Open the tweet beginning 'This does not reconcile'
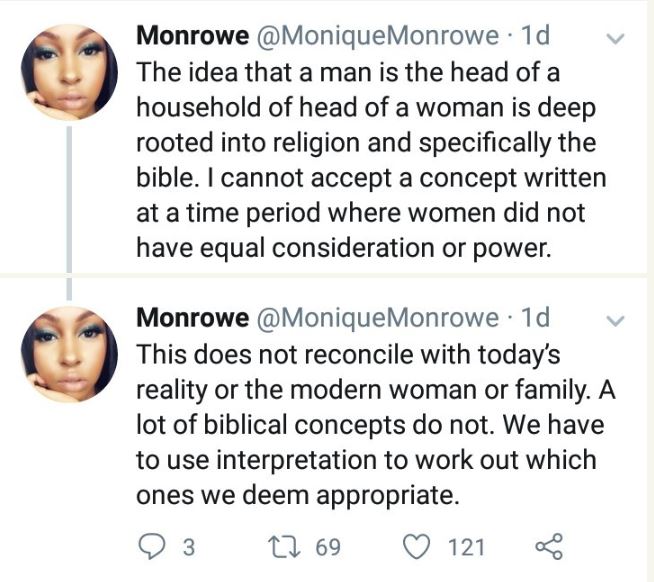Image resolution: width=654 pixels, height=582 pixels. 375,425
